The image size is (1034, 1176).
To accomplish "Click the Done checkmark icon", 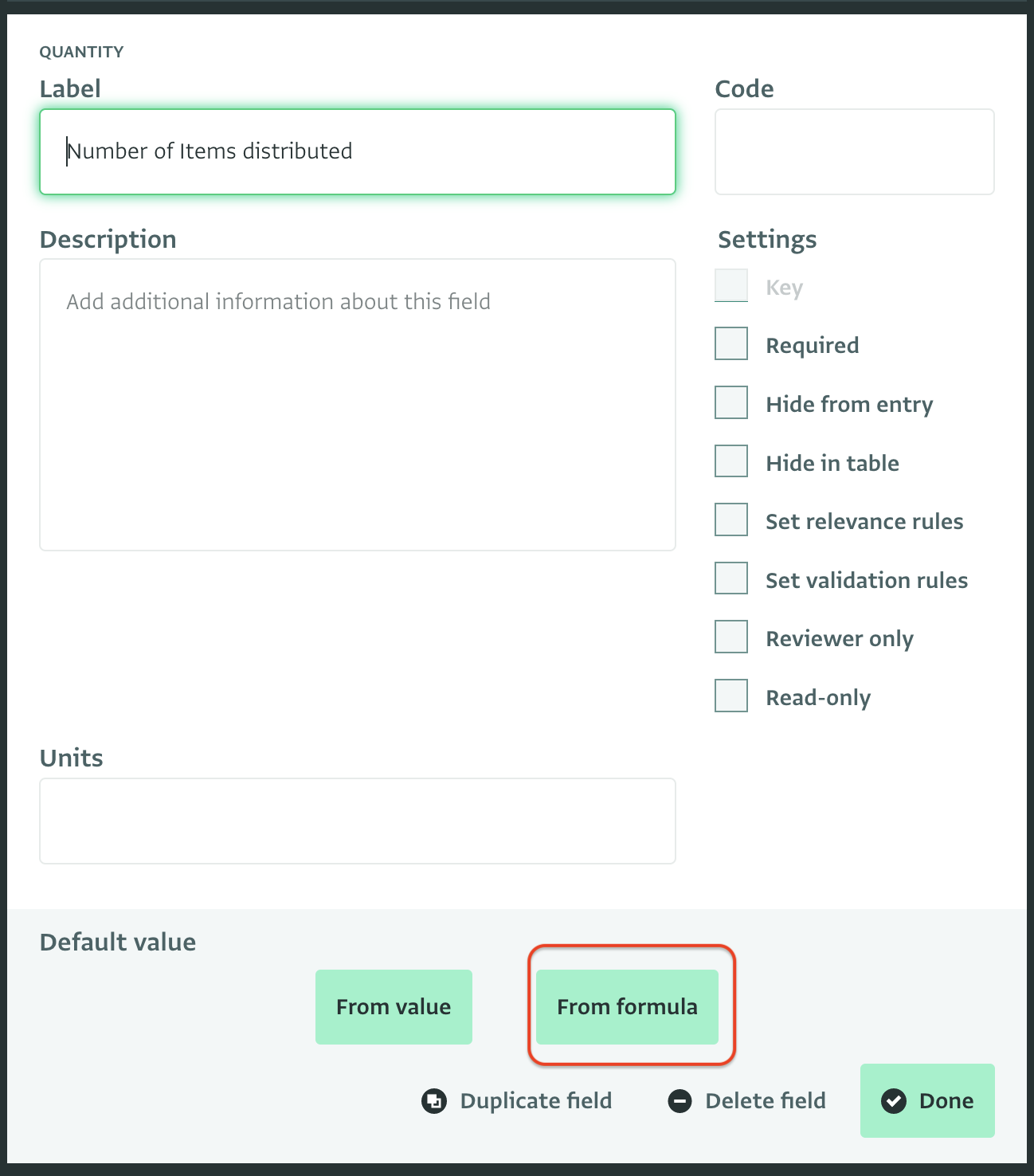I will [x=894, y=1101].
